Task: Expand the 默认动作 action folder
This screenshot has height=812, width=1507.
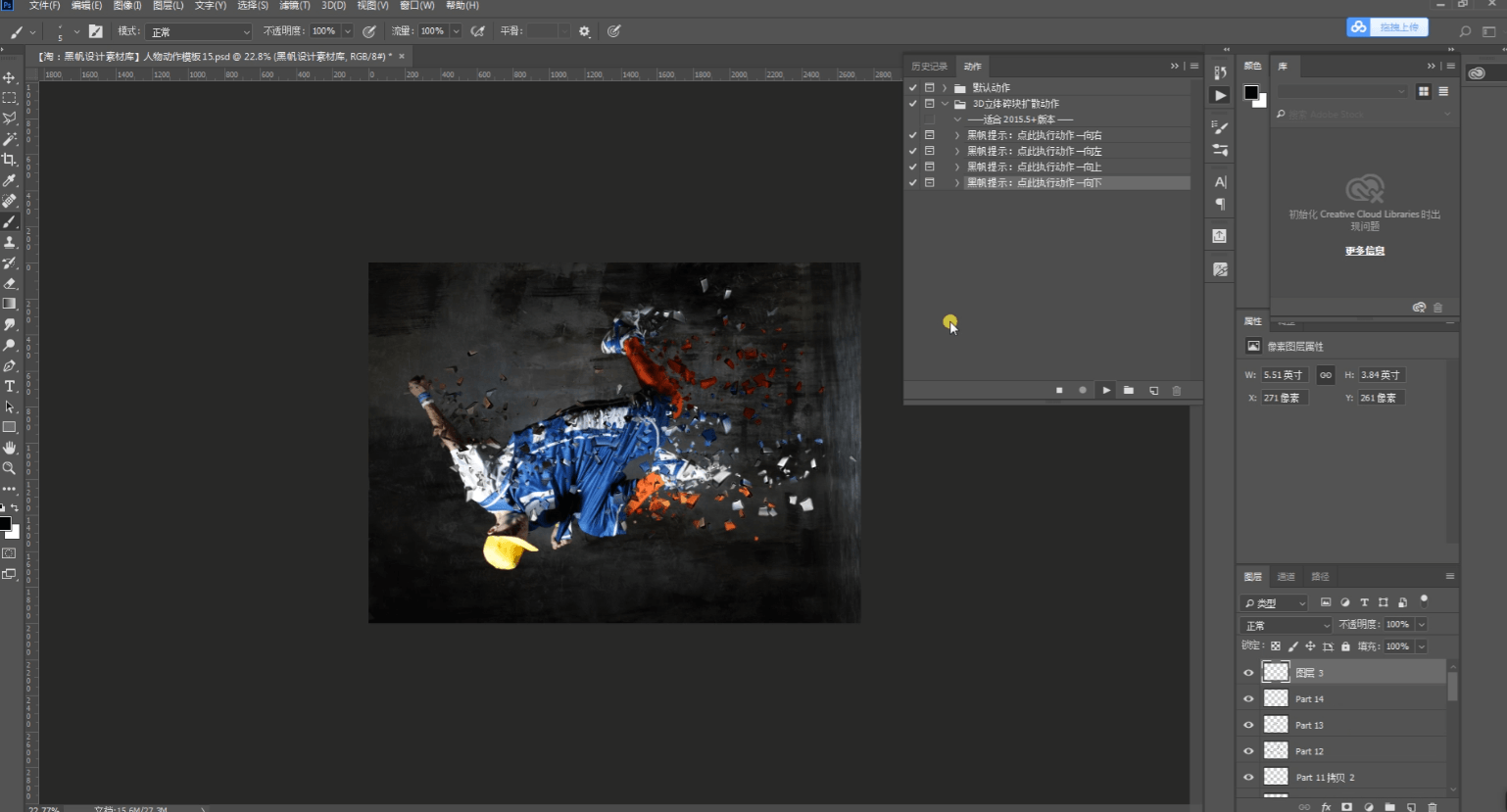Action: point(945,88)
